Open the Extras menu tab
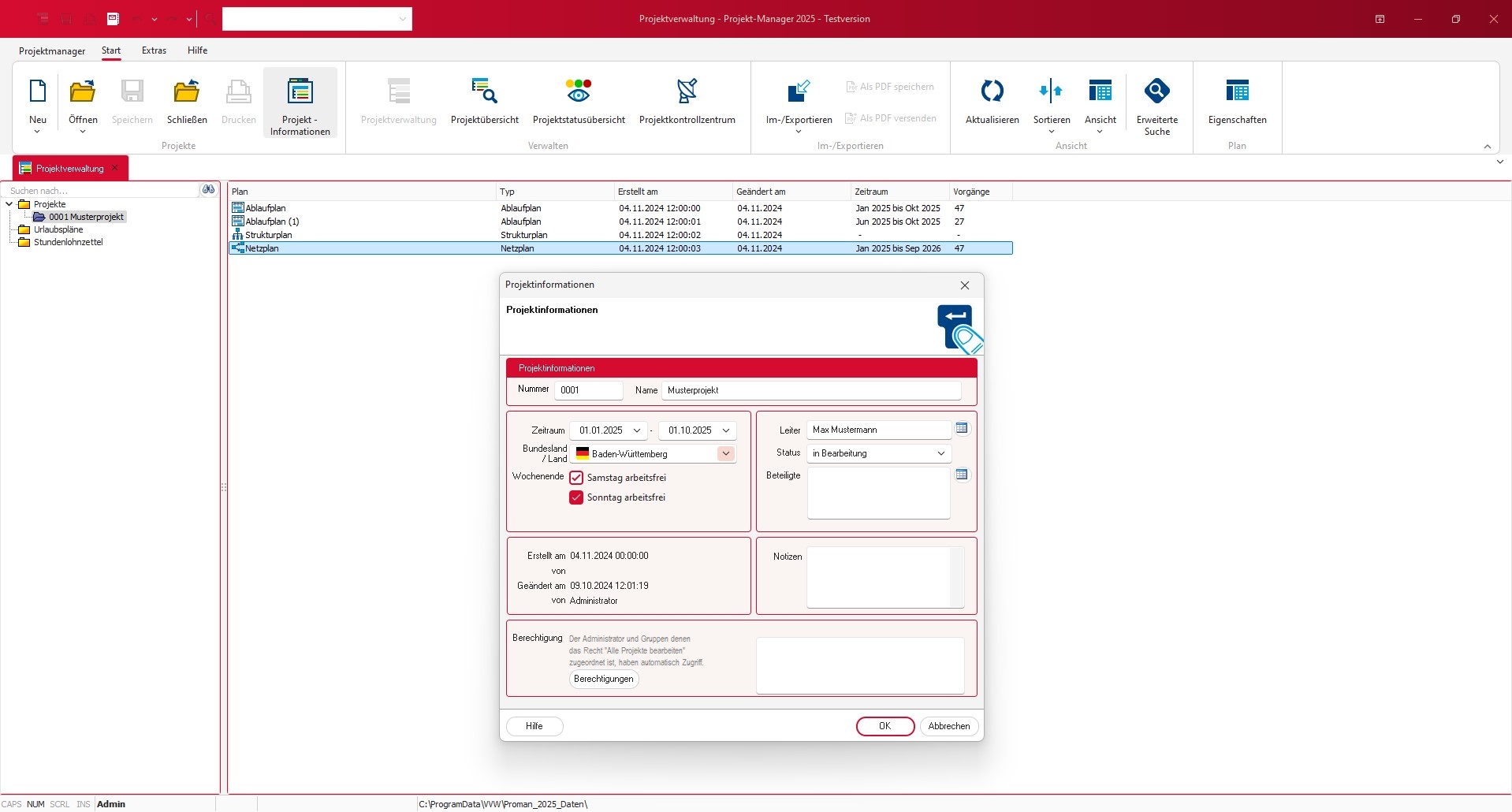The width and height of the screenshot is (1512, 812). point(154,50)
